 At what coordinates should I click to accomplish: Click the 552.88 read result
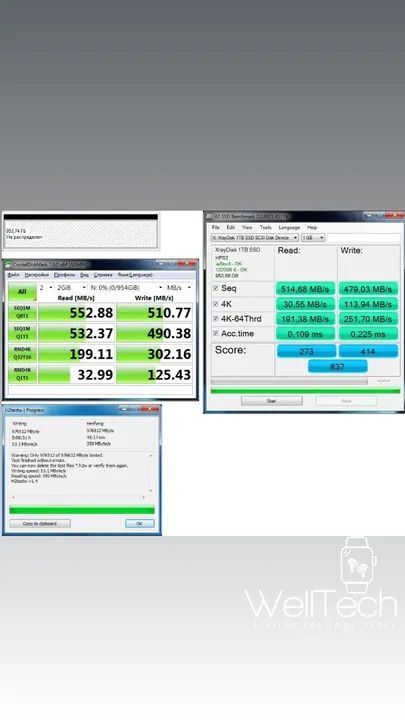click(x=76, y=312)
